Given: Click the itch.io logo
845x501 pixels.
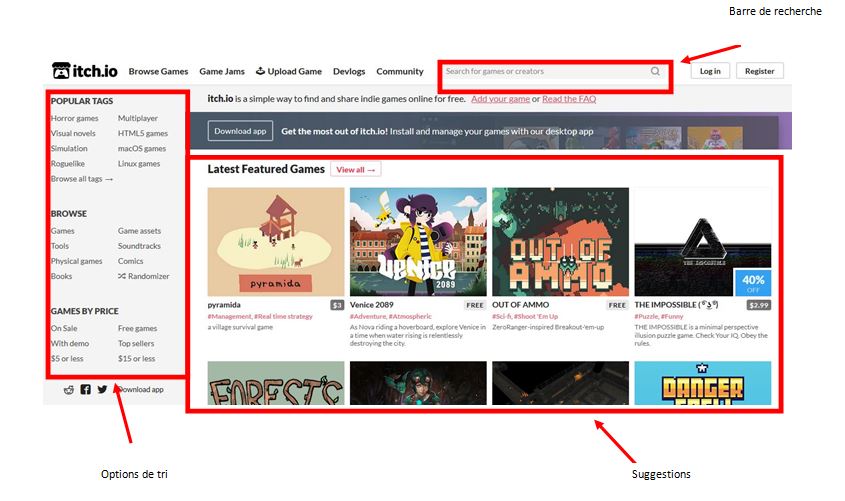Looking at the screenshot, I should [x=85, y=71].
